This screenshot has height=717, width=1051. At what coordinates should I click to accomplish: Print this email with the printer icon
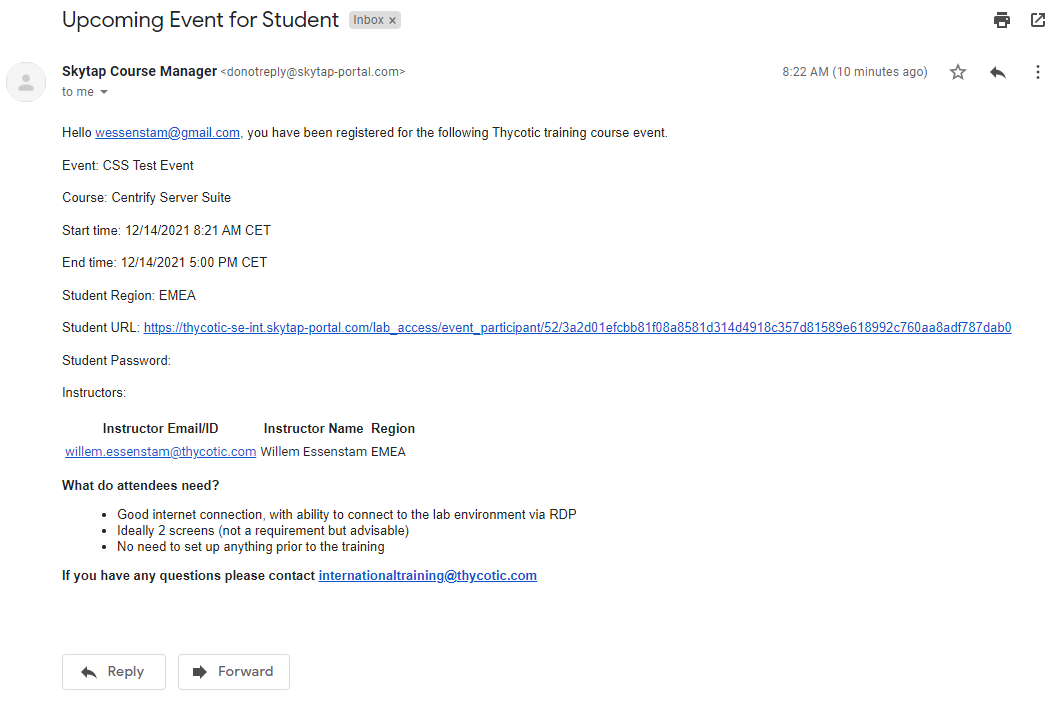click(x=1001, y=20)
